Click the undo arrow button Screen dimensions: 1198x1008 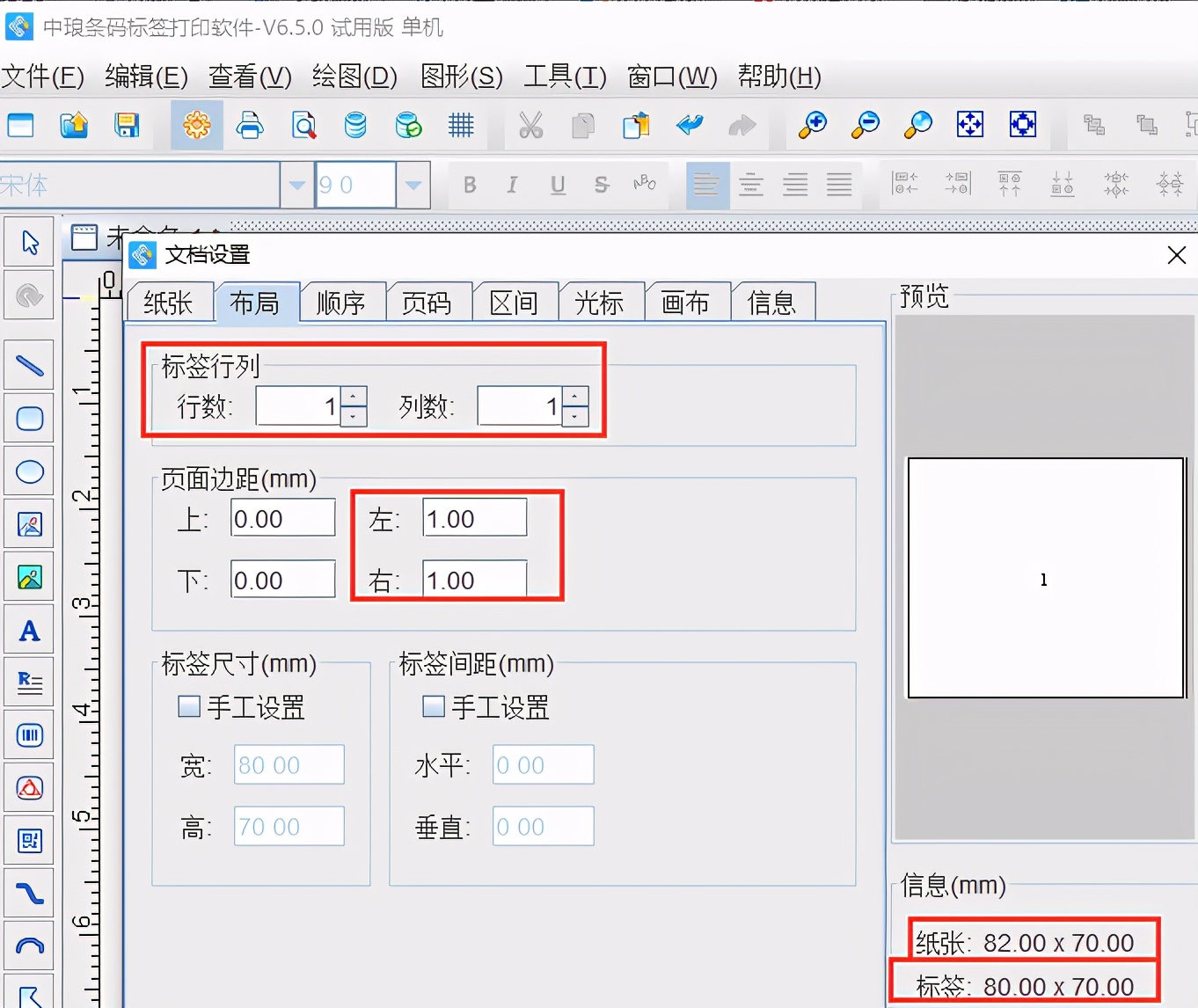coord(690,126)
